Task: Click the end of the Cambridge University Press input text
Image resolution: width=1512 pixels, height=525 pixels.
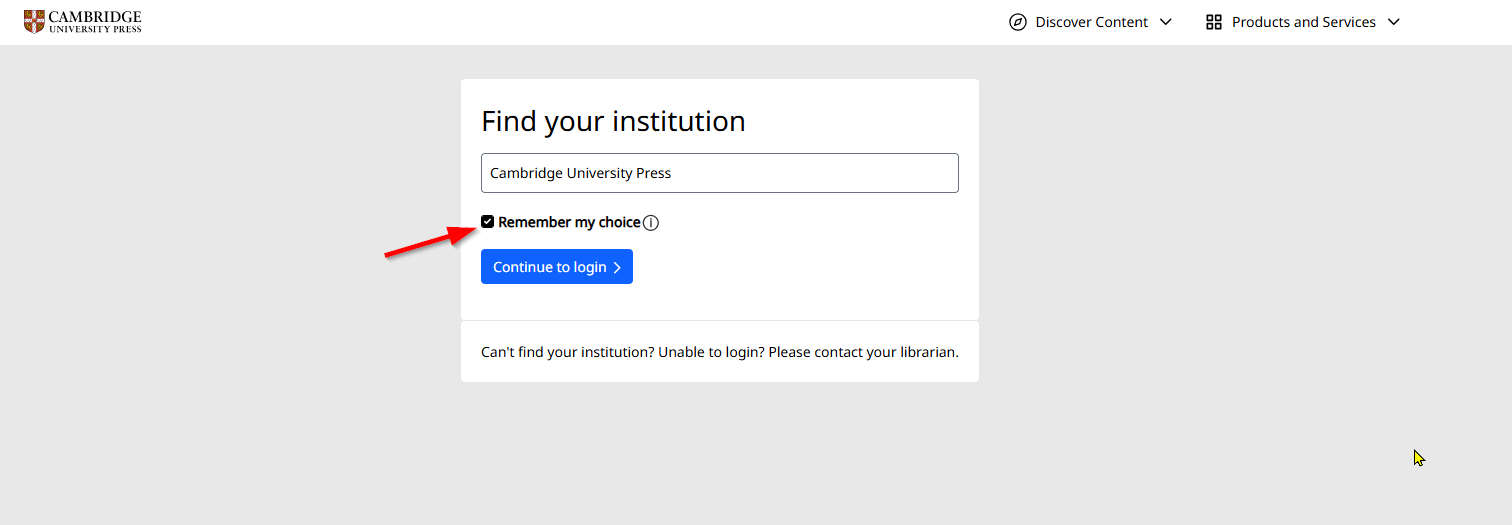Action: tap(672, 173)
